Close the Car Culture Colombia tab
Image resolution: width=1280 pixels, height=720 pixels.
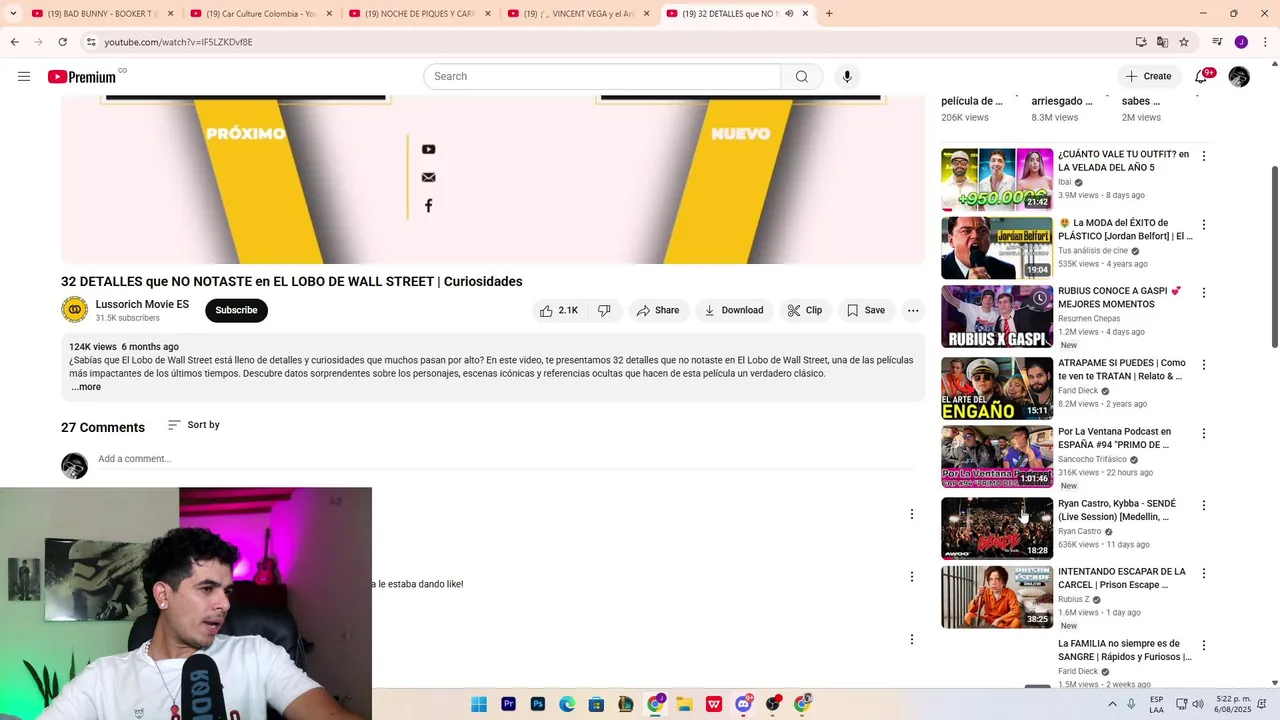click(x=329, y=14)
